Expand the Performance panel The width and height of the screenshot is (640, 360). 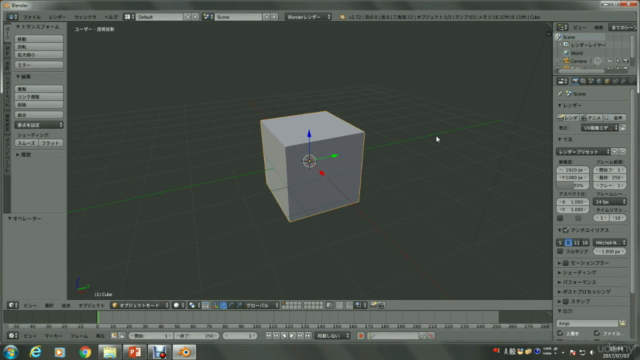pyautogui.click(x=578, y=282)
